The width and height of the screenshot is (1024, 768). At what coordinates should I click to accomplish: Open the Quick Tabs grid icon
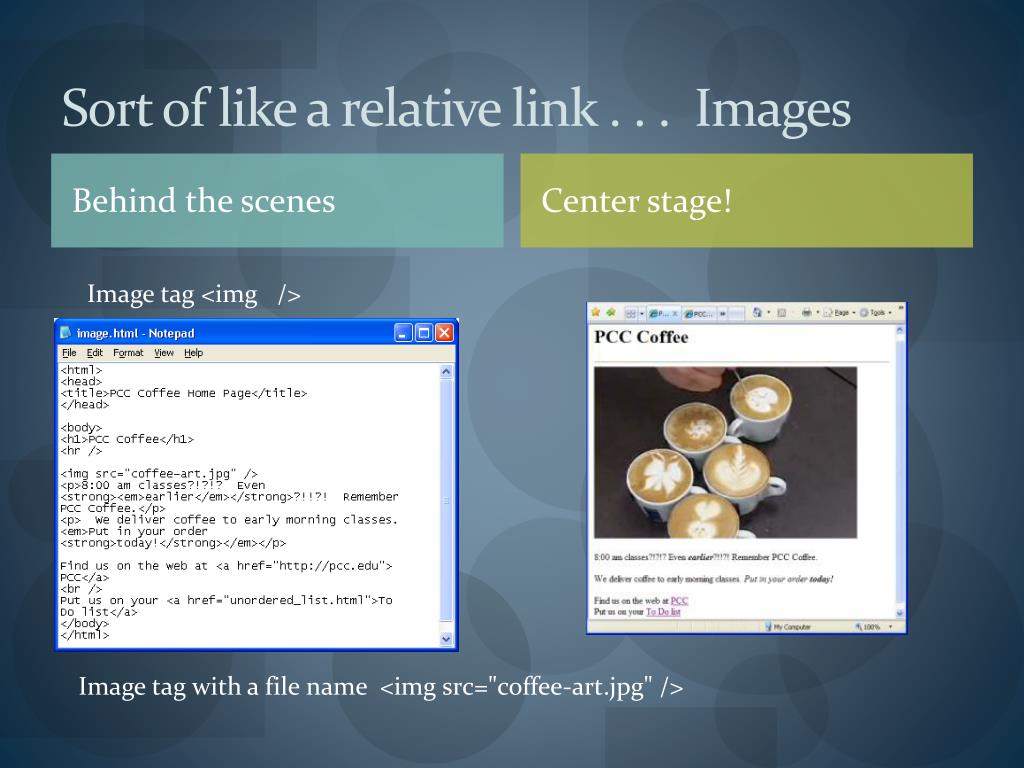[631, 313]
